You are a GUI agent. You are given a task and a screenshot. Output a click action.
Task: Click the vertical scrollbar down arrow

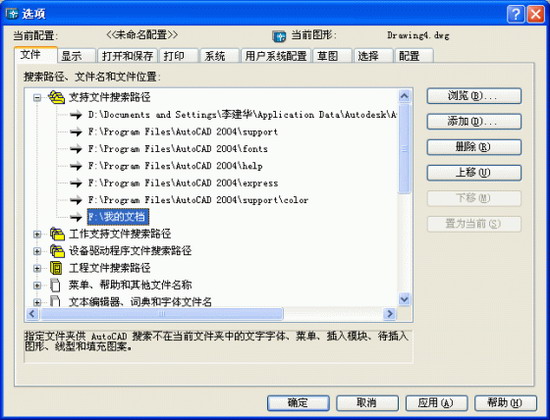pos(404,299)
